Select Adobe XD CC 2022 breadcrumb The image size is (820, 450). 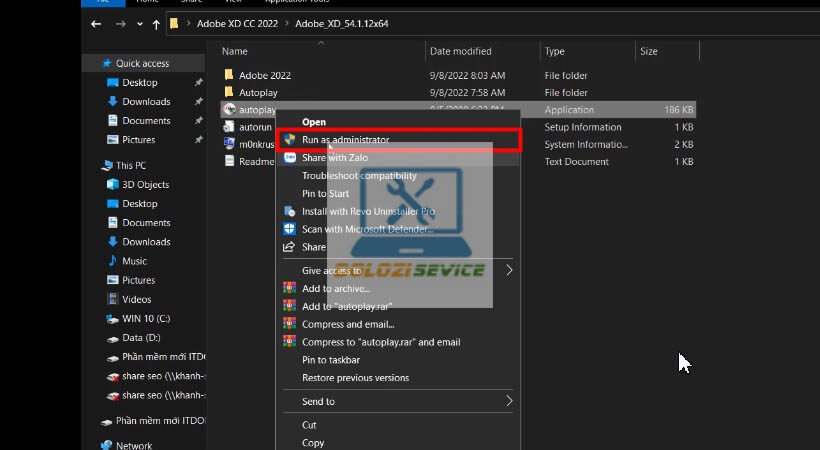click(x=237, y=24)
